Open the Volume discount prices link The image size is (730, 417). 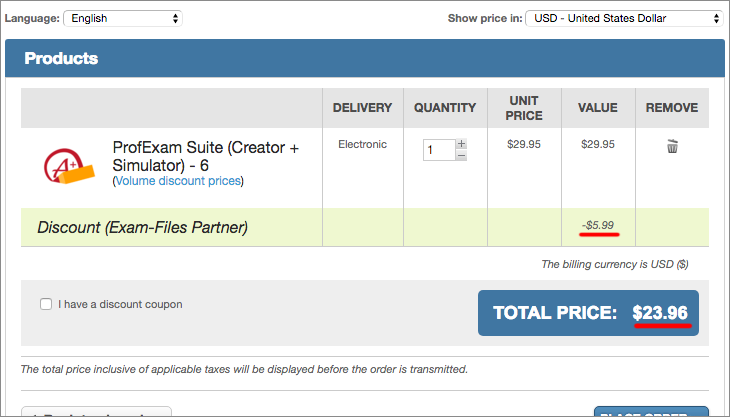(179, 181)
